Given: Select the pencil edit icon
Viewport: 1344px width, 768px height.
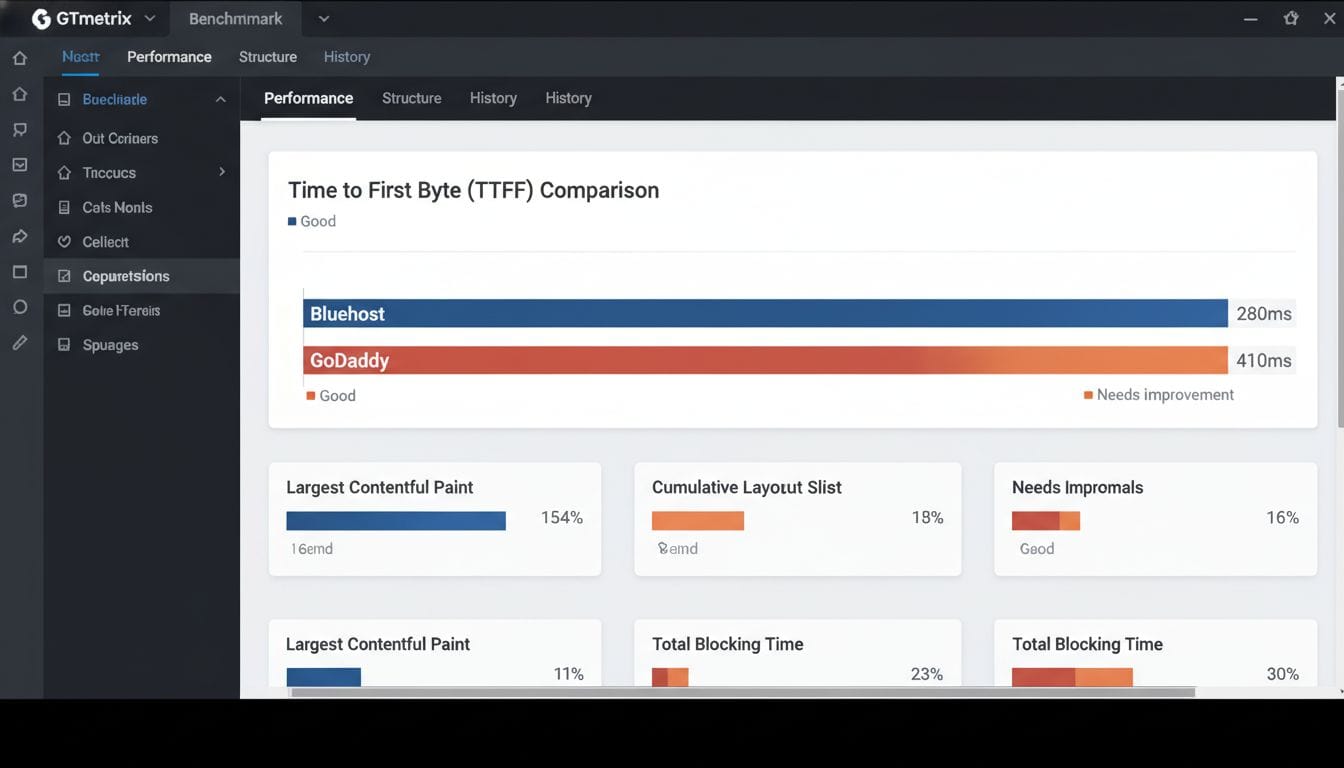Looking at the screenshot, I should click(19, 343).
